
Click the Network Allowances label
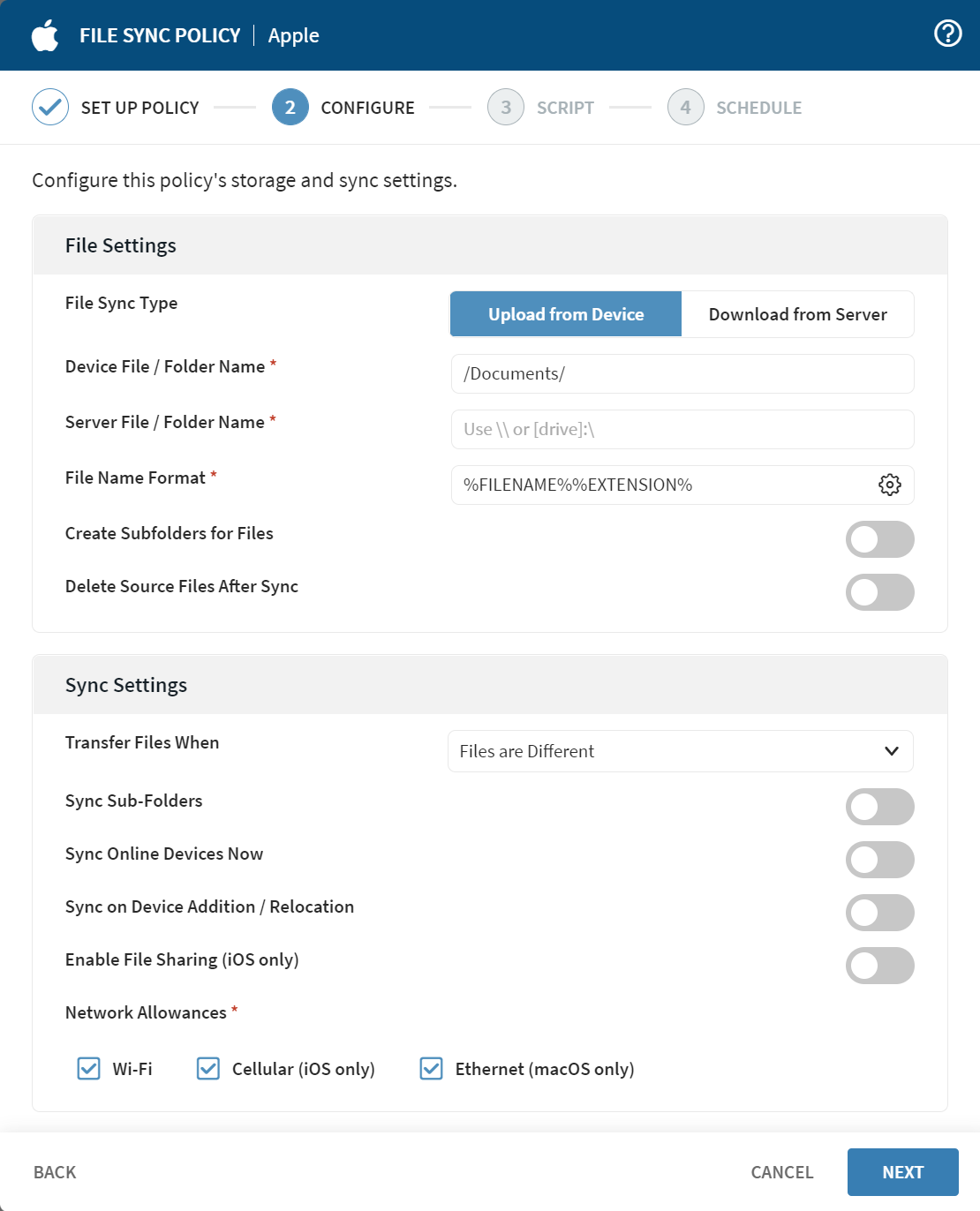(146, 1012)
